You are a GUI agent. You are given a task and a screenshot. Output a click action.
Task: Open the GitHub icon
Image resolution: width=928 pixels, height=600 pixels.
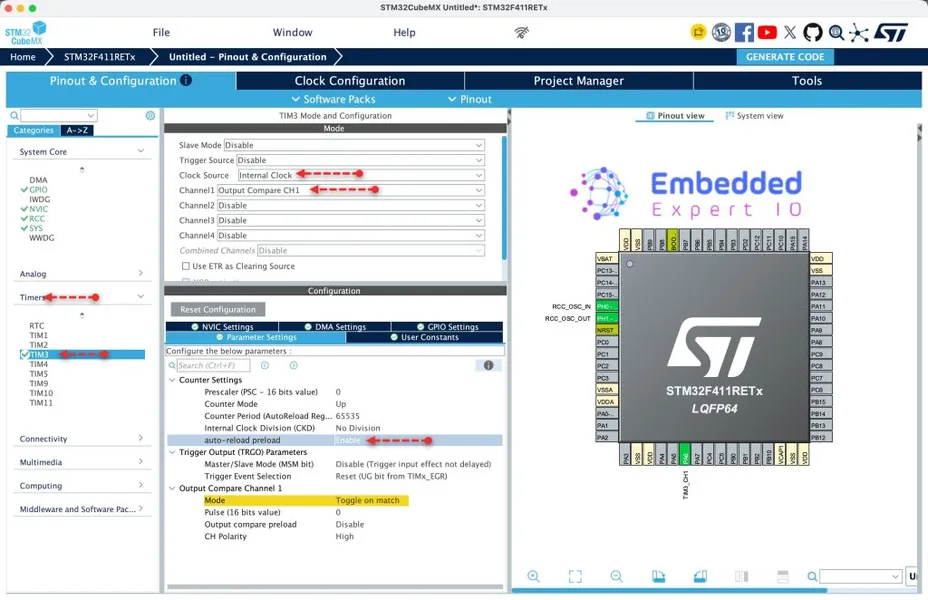[x=813, y=32]
